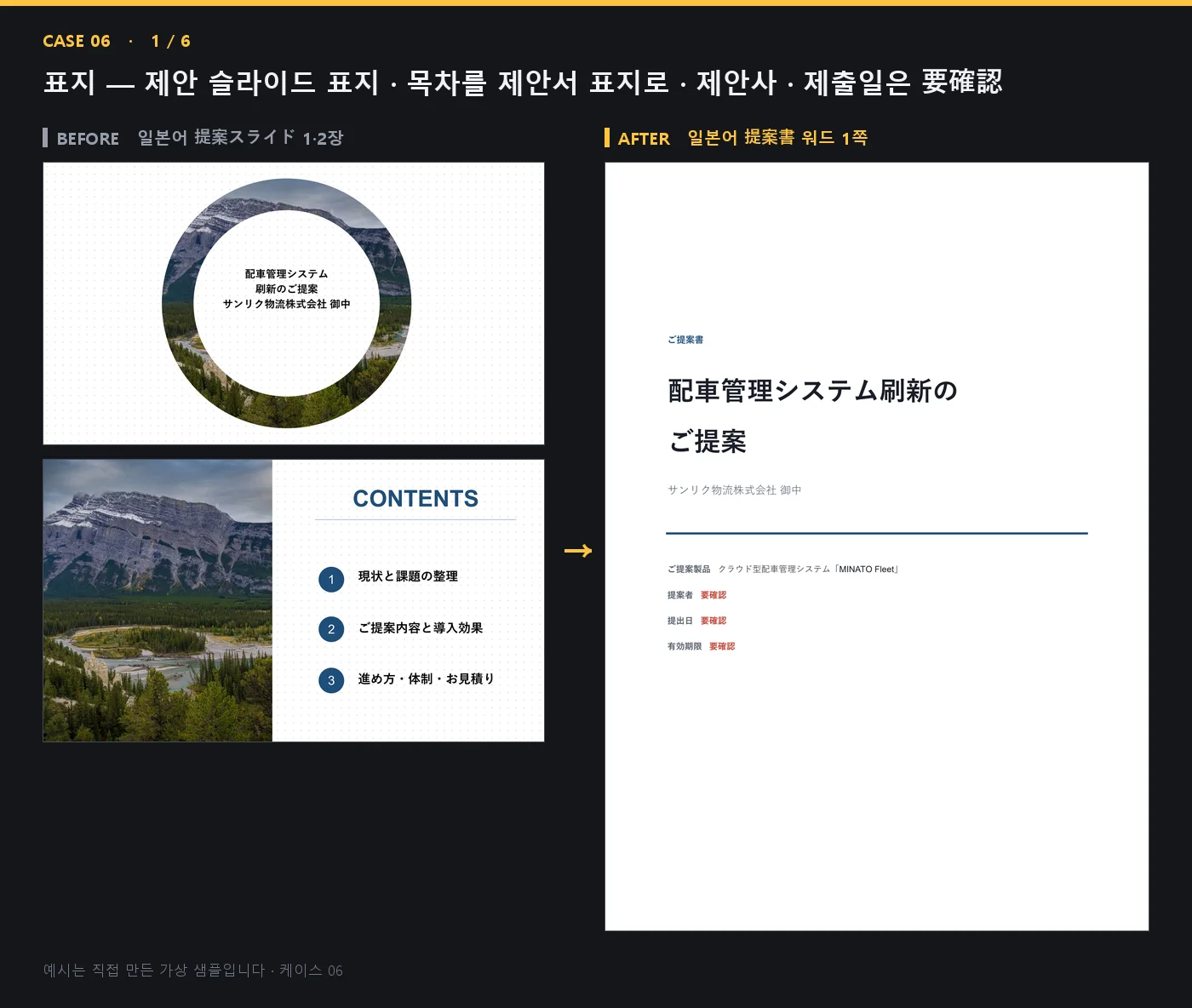
Task: Click the contents item 現状と課題の整理
Action: [x=408, y=576]
